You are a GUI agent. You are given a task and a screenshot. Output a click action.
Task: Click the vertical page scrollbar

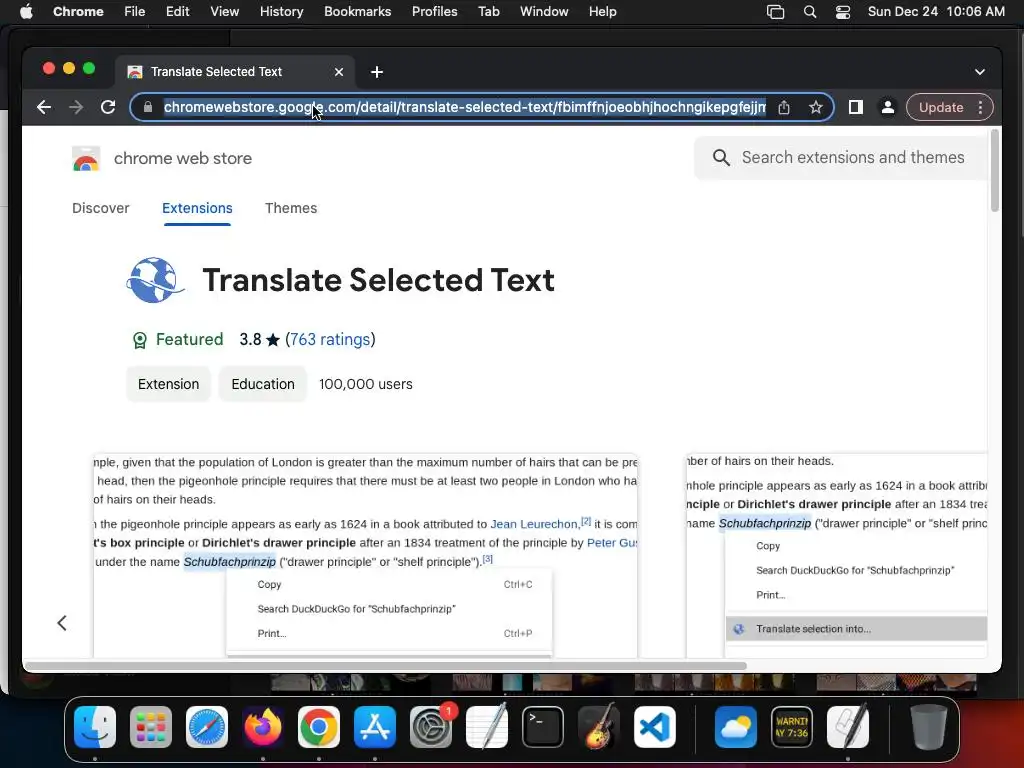pyautogui.click(x=995, y=171)
